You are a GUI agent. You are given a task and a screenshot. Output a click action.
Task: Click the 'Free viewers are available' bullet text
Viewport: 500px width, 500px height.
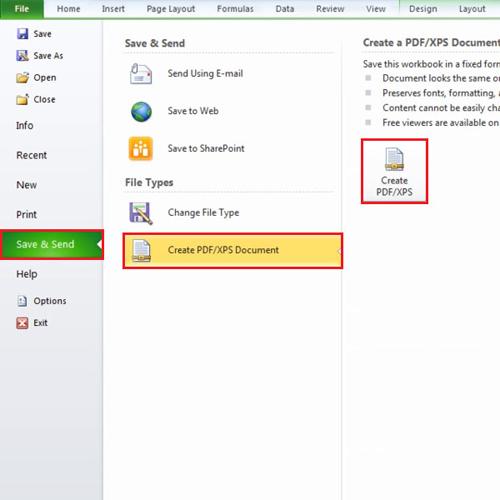[x=441, y=123]
